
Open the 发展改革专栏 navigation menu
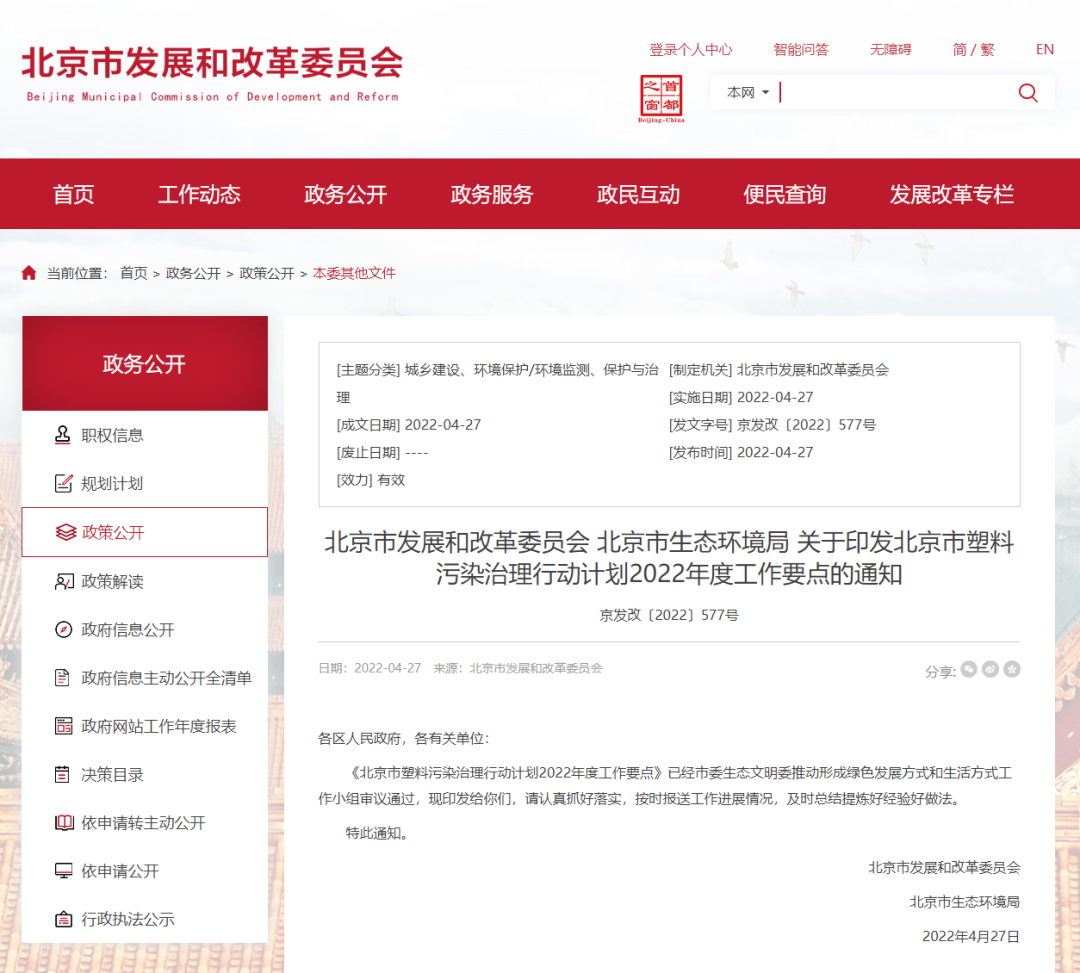[x=951, y=194]
